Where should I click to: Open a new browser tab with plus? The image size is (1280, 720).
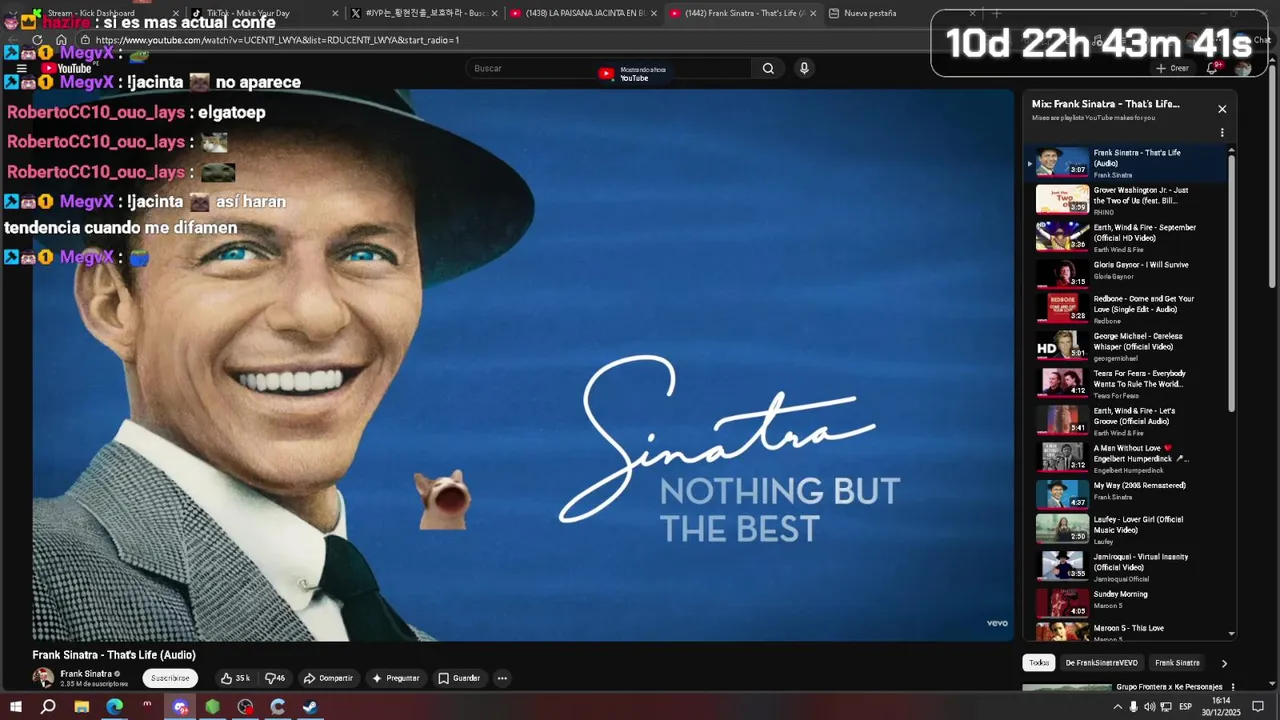(996, 13)
